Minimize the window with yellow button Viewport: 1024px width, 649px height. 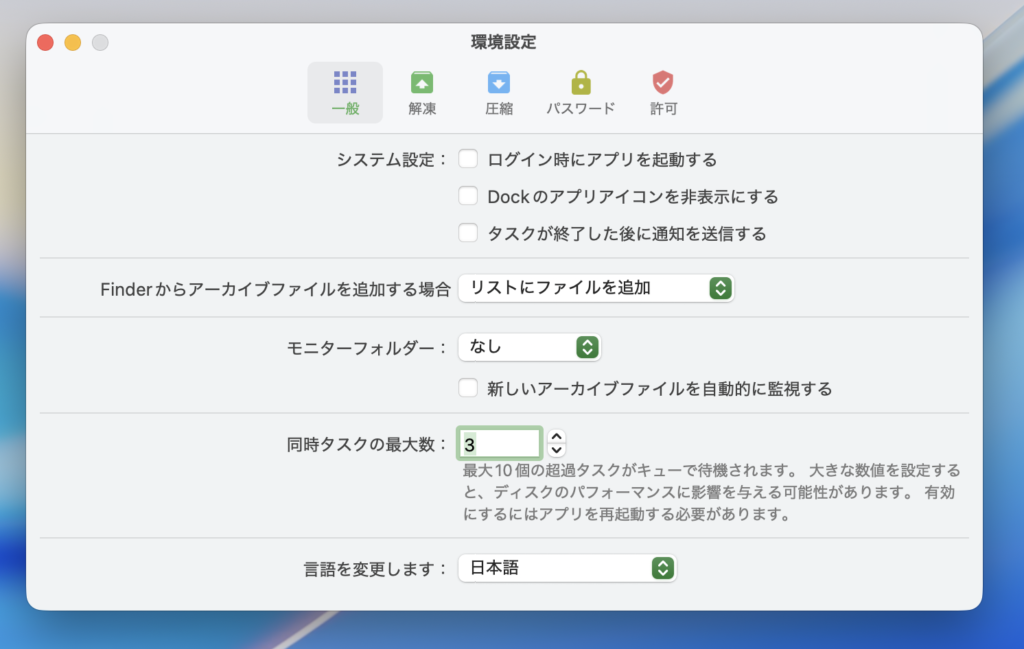point(72,42)
